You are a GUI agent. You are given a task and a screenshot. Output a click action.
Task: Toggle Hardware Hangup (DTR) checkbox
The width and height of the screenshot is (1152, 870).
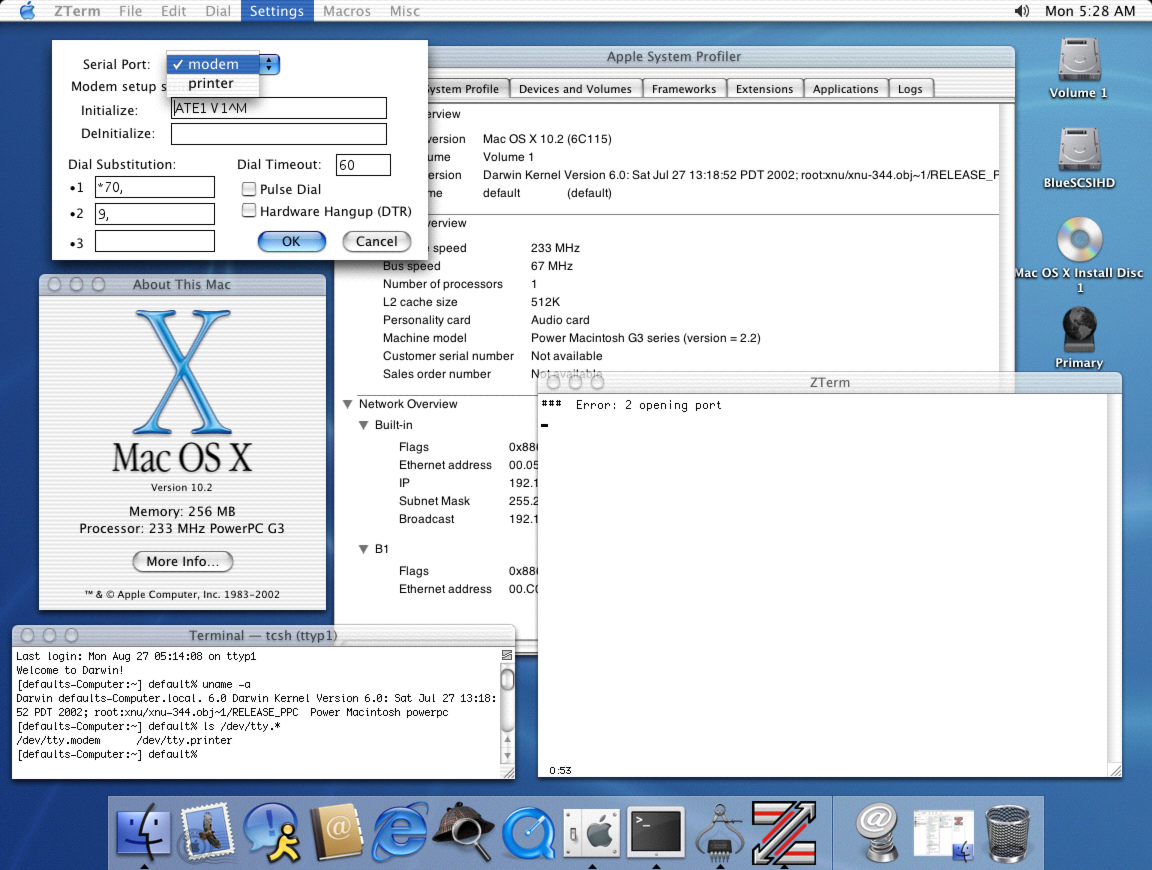pos(250,211)
